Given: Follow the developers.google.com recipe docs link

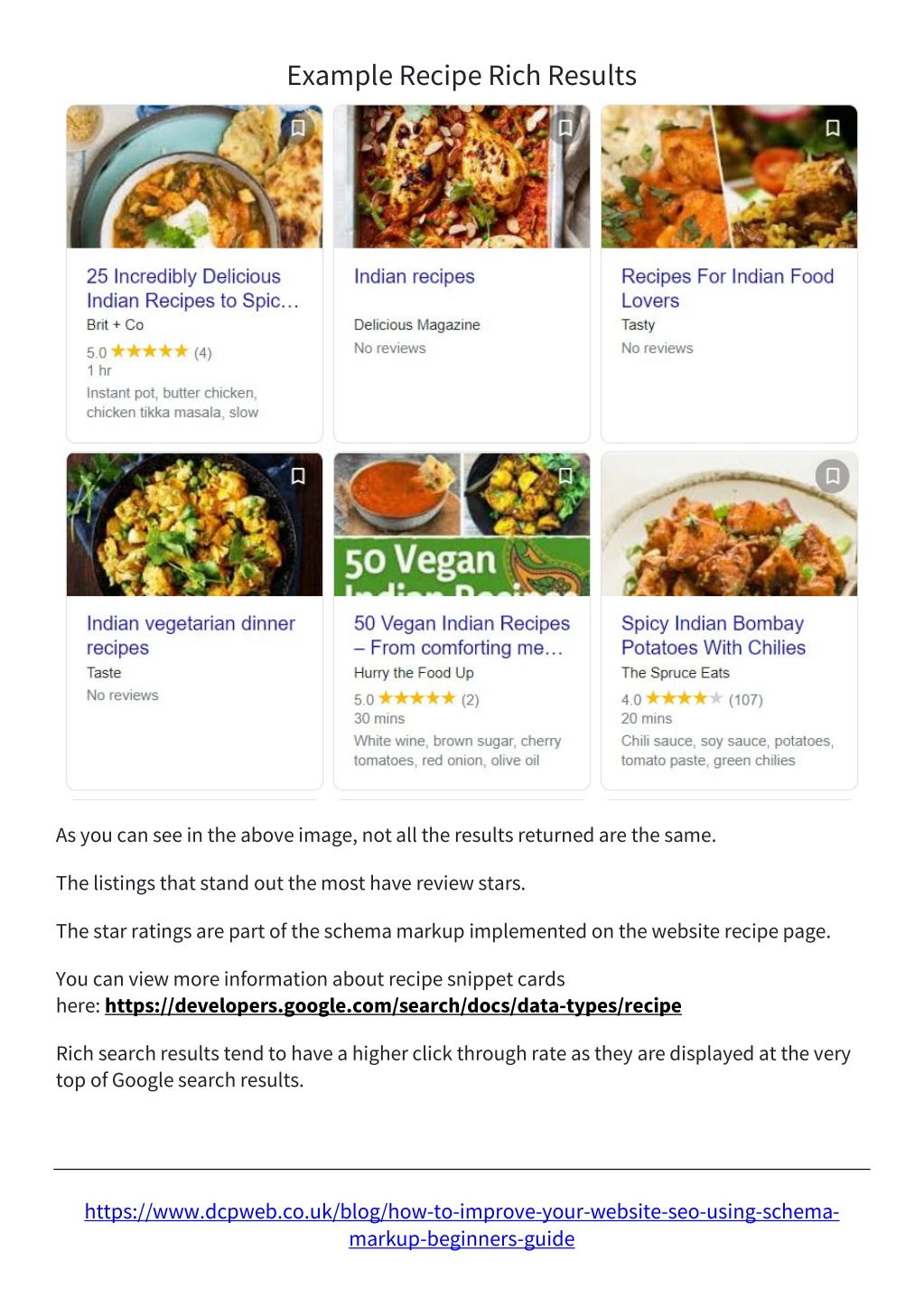Looking at the screenshot, I should pos(393,1005).
